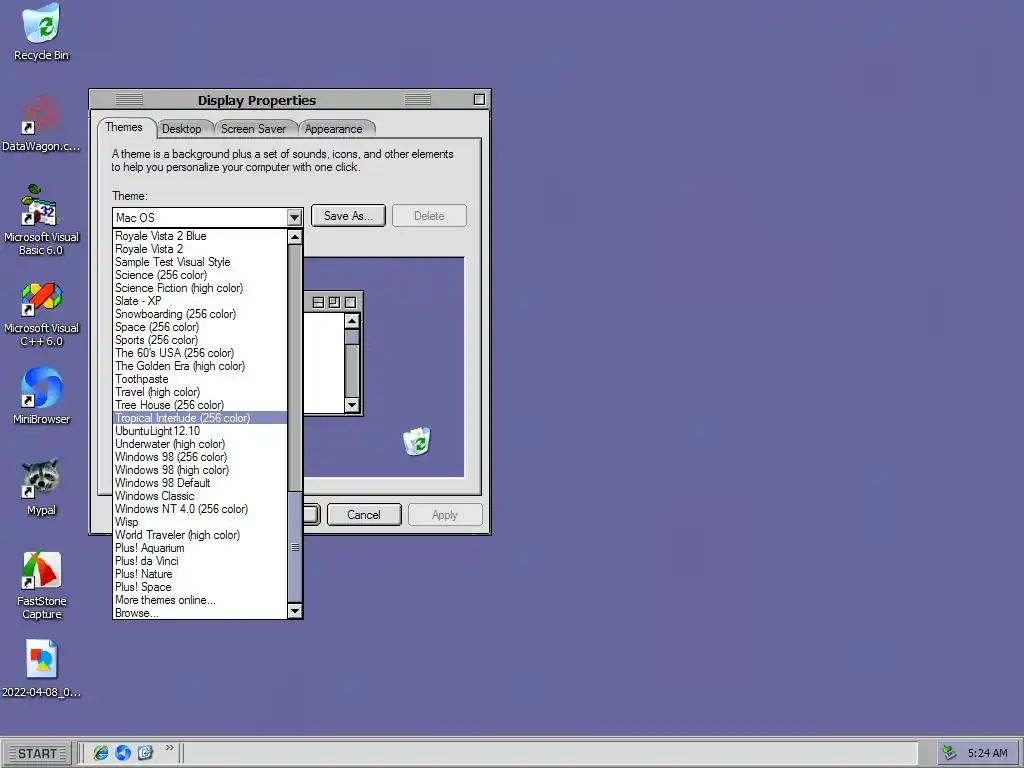The height and width of the screenshot is (768, 1024).
Task: Click the preview window collapse icon
Action: click(319, 302)
